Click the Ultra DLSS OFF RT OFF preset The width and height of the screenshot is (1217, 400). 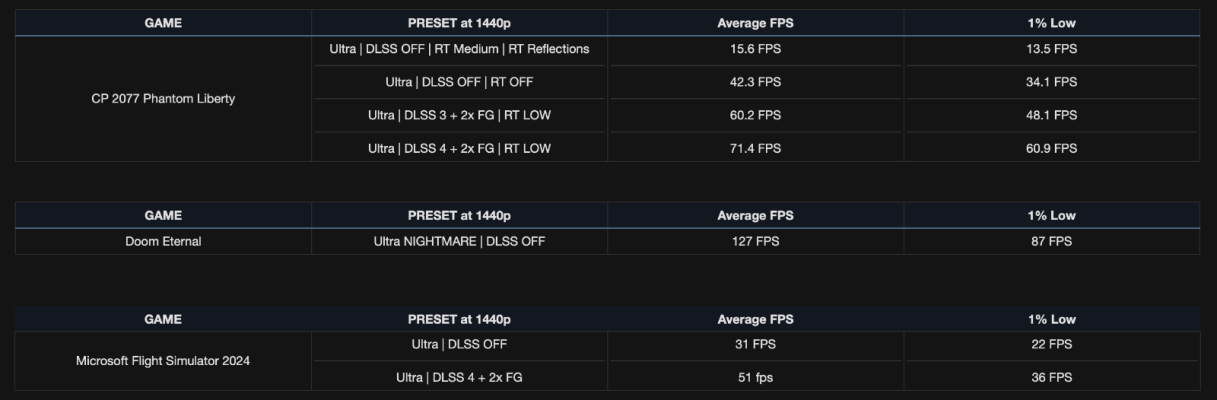point(459,82)
